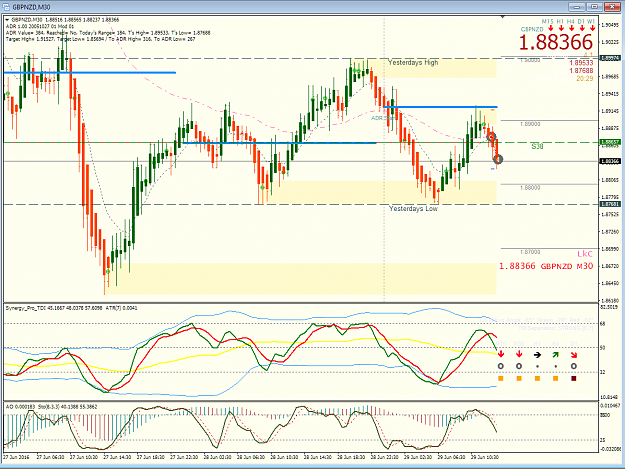
Task: Click the Yesterdays Low label
Action: [x=413, y=209]
